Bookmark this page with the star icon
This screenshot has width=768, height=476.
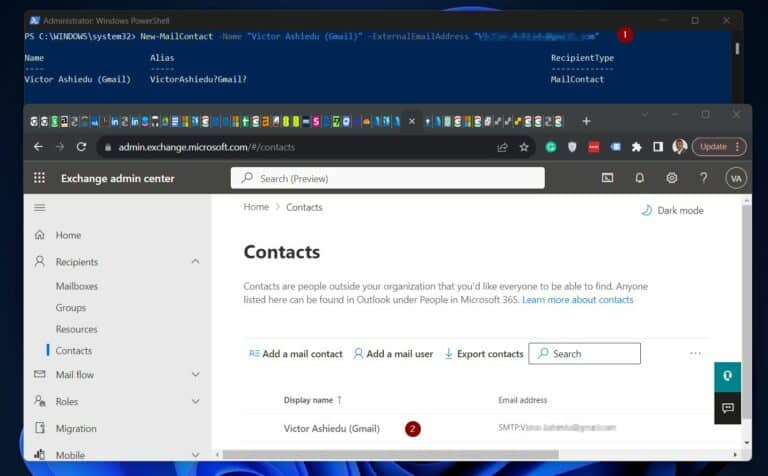pos(524,147)
